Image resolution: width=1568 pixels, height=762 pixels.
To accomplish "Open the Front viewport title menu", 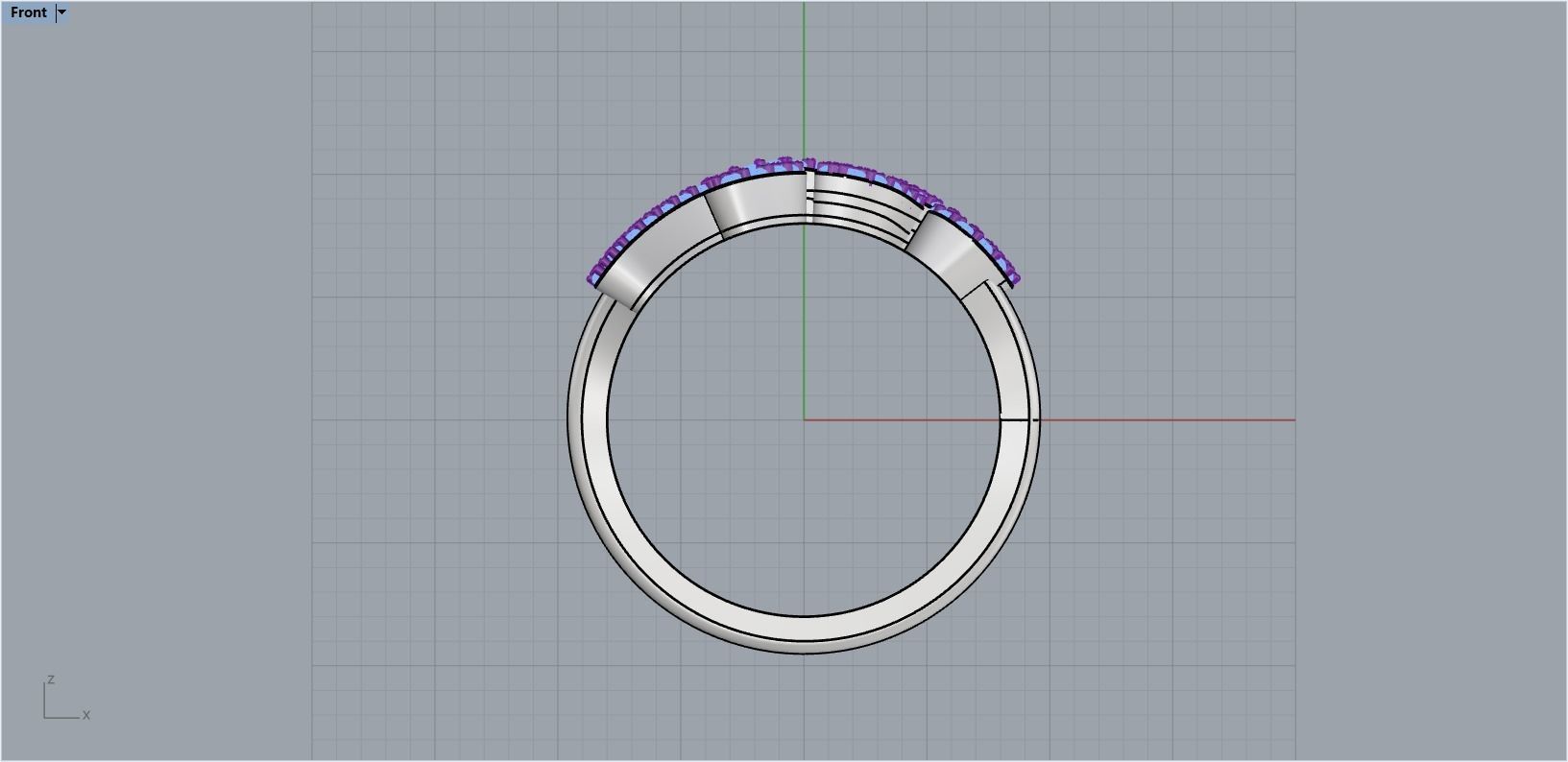I will [28, 12].
